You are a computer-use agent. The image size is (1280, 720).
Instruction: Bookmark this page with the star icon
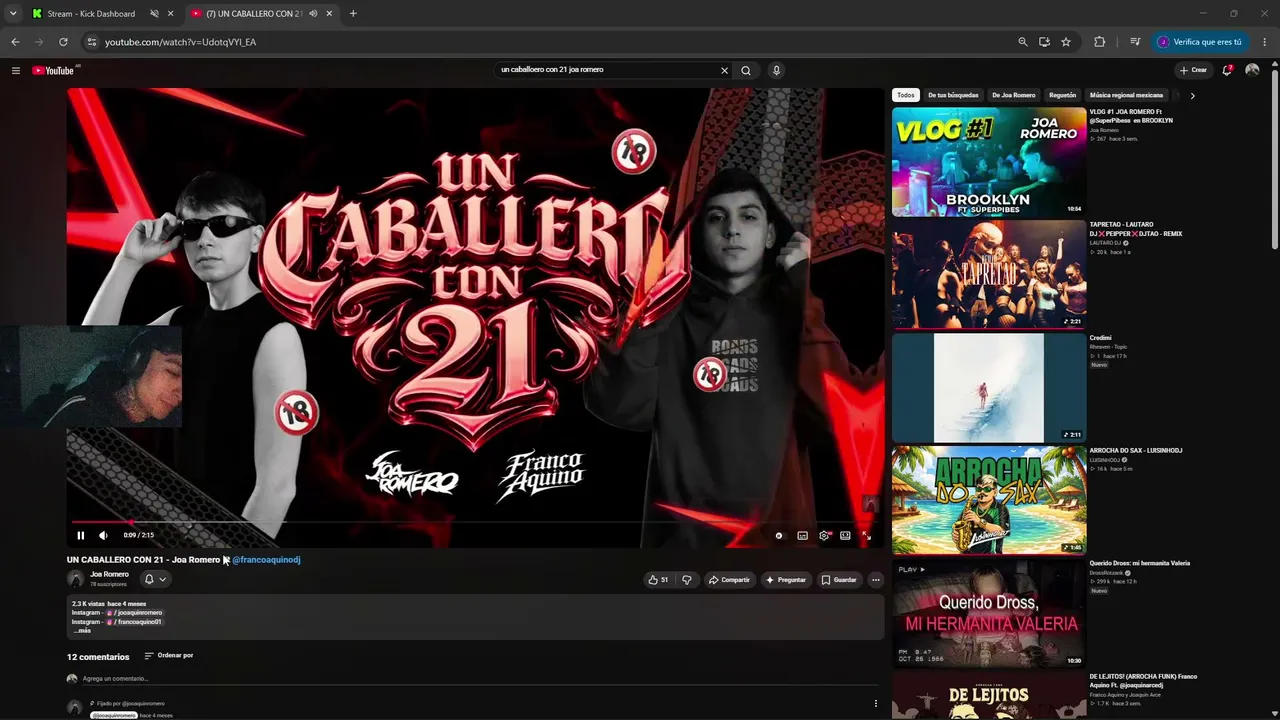[1066, 42]
